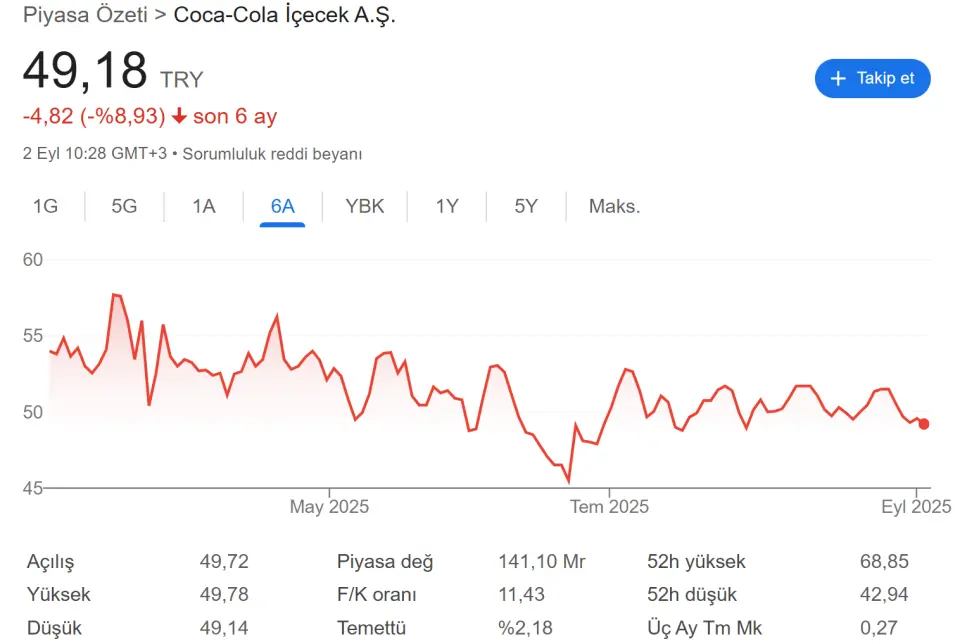Show the 5Y chart range
This screenshot has height=644, width=960.
coord(526,206)
